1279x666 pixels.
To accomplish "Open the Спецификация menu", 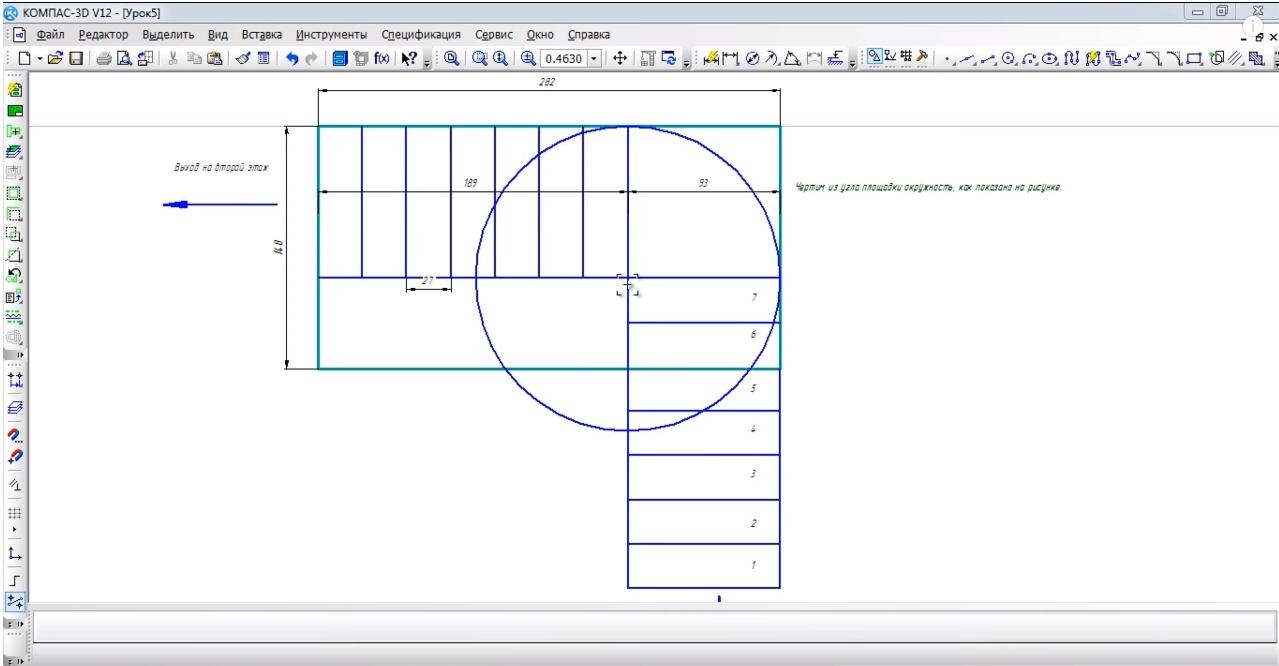I will coord(419,35).
